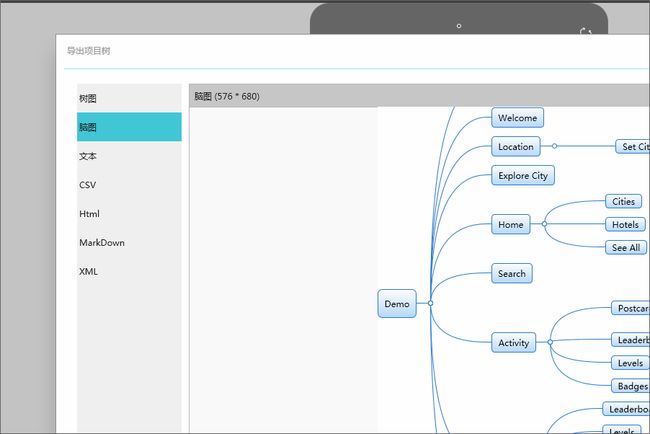Screen dimensions: 650x434
Task: Click the Home node in mind map
Action: [511, 225]
